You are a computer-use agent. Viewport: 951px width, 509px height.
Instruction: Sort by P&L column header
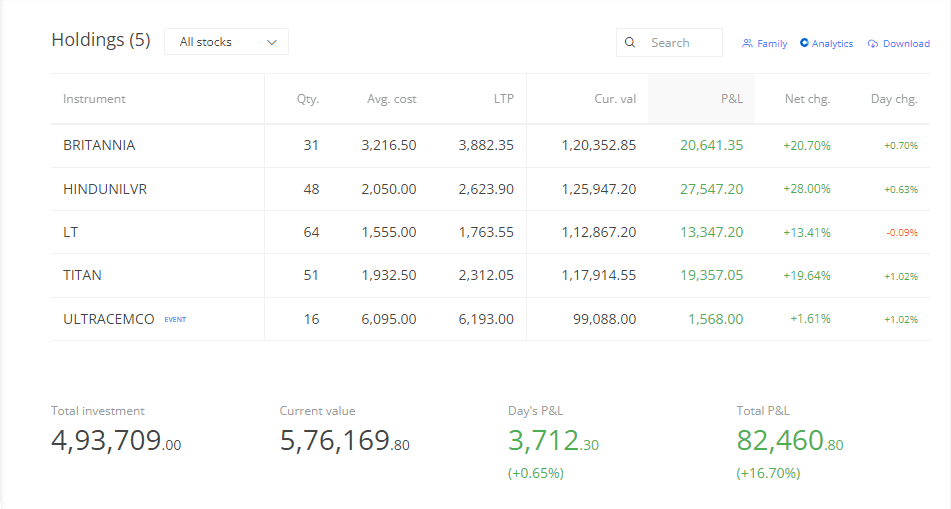click(731, 99)
